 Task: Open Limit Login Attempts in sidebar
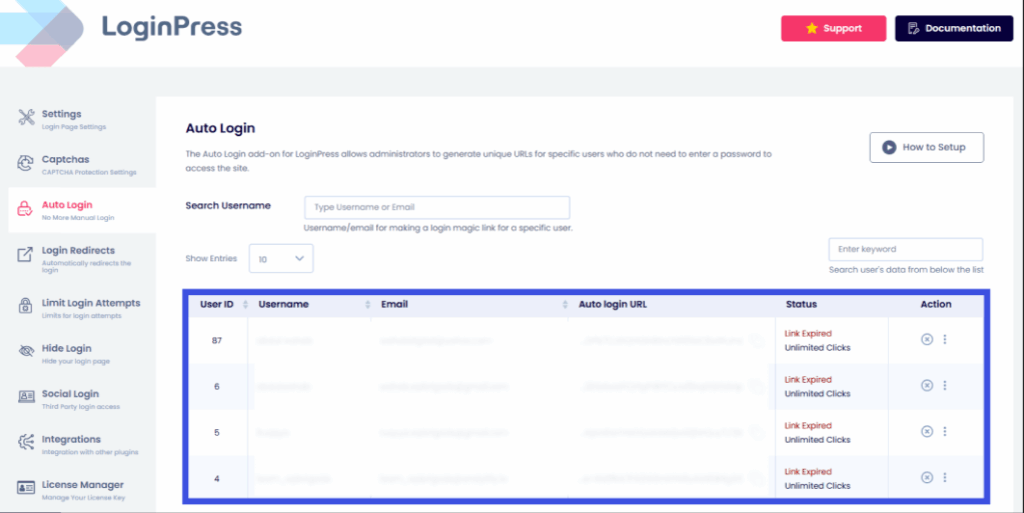[82, 308]
